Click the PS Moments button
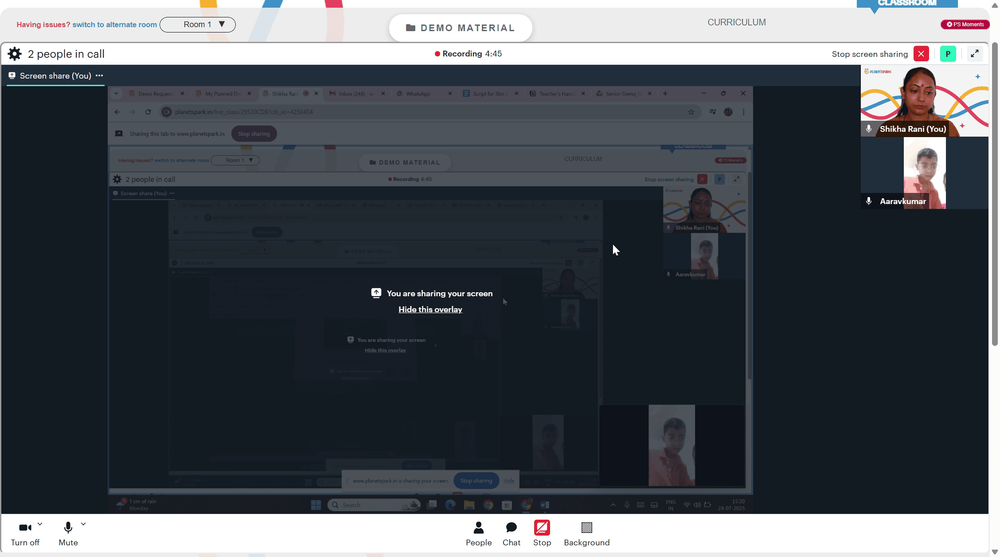This screenshot has width=1000, height=557. [965, 24]
